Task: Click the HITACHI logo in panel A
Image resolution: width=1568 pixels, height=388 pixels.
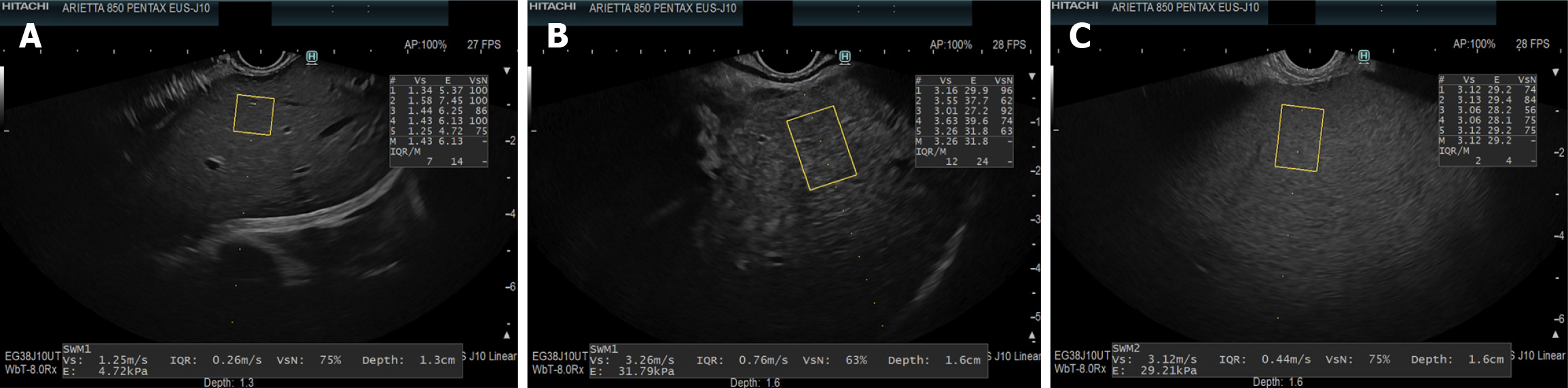Action: tap(24, 7)
